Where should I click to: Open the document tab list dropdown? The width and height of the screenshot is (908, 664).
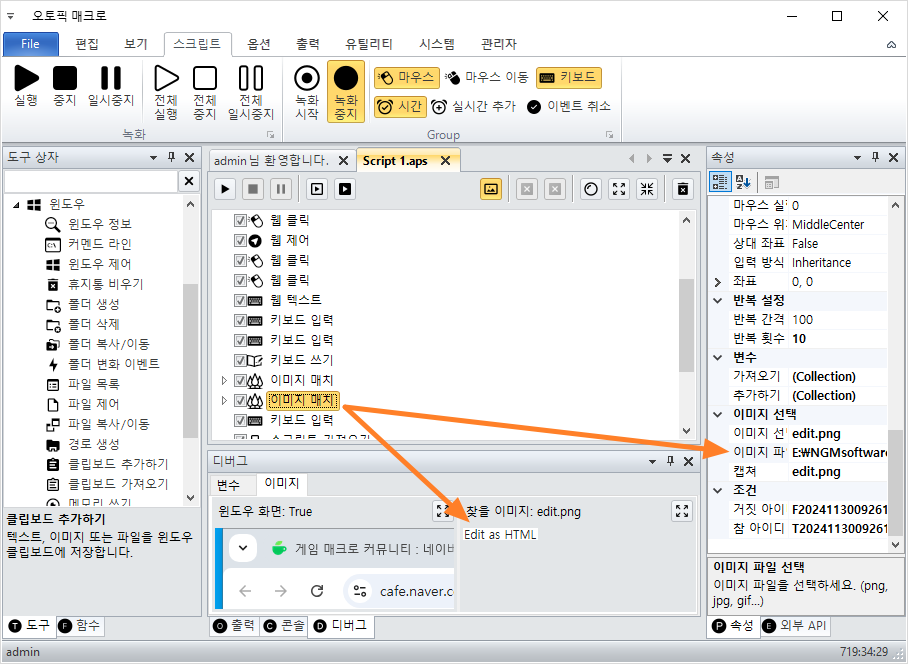(x=667, y=158)
